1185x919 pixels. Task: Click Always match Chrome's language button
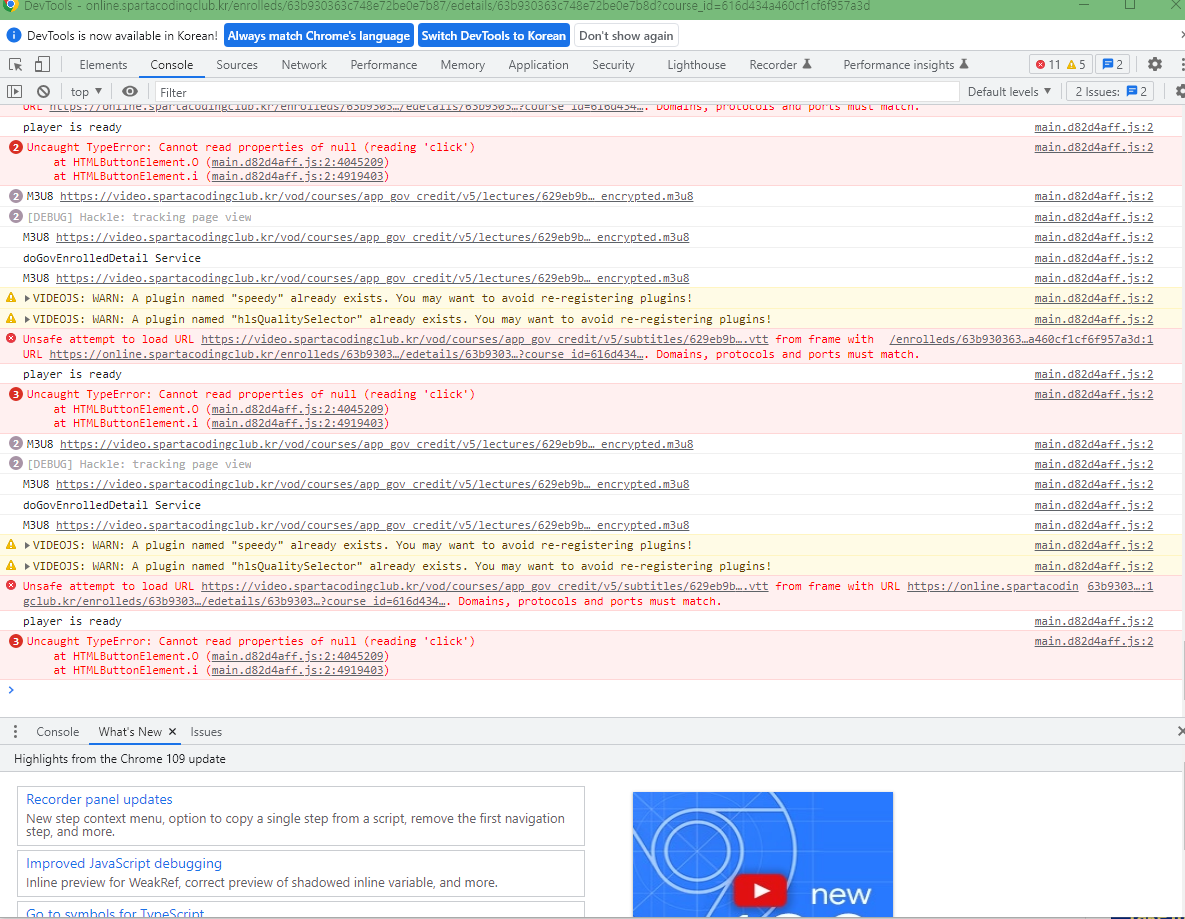click(318, 36)
